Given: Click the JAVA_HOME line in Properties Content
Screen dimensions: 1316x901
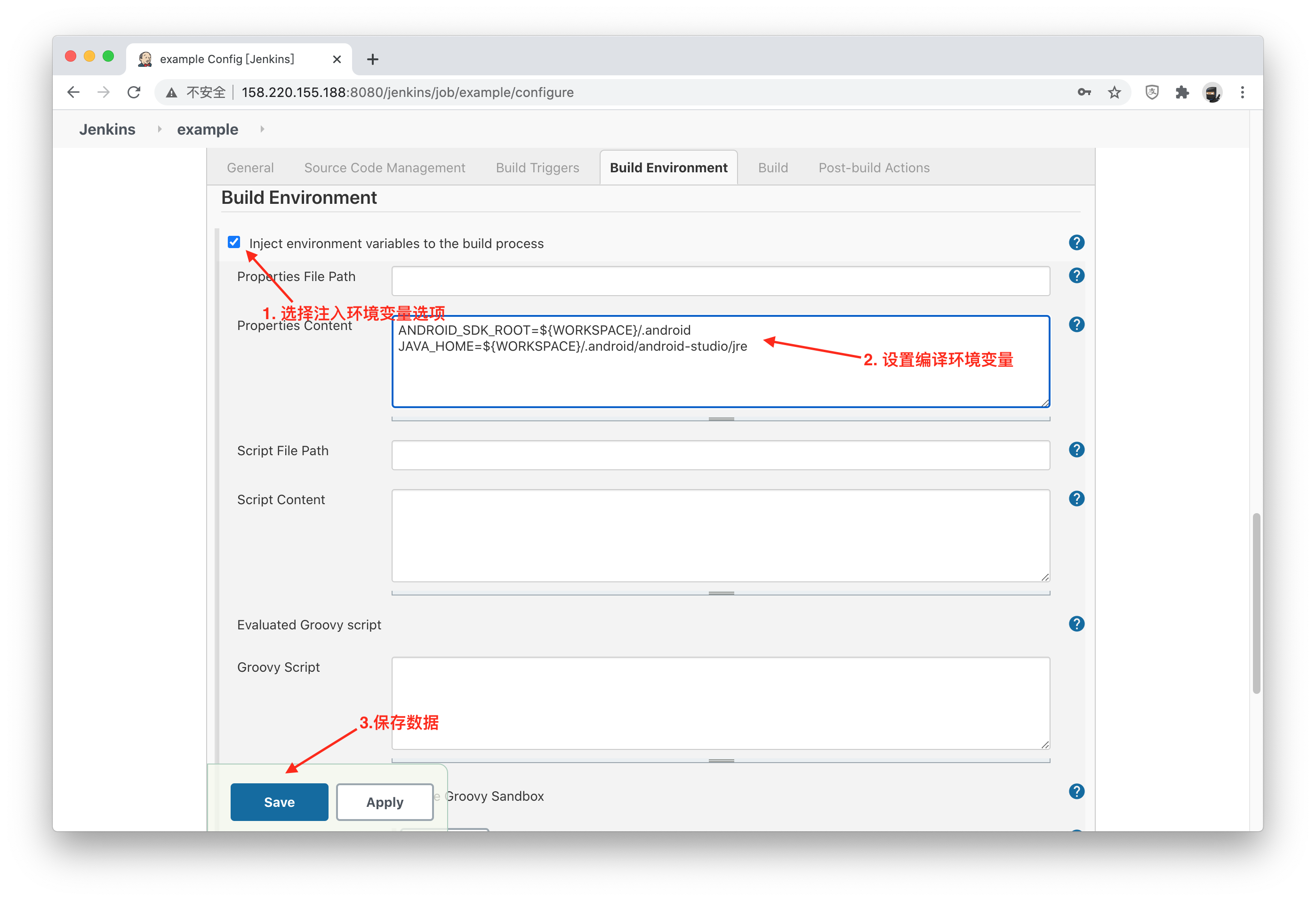Looking at the screenshot, I should point(572,346).
